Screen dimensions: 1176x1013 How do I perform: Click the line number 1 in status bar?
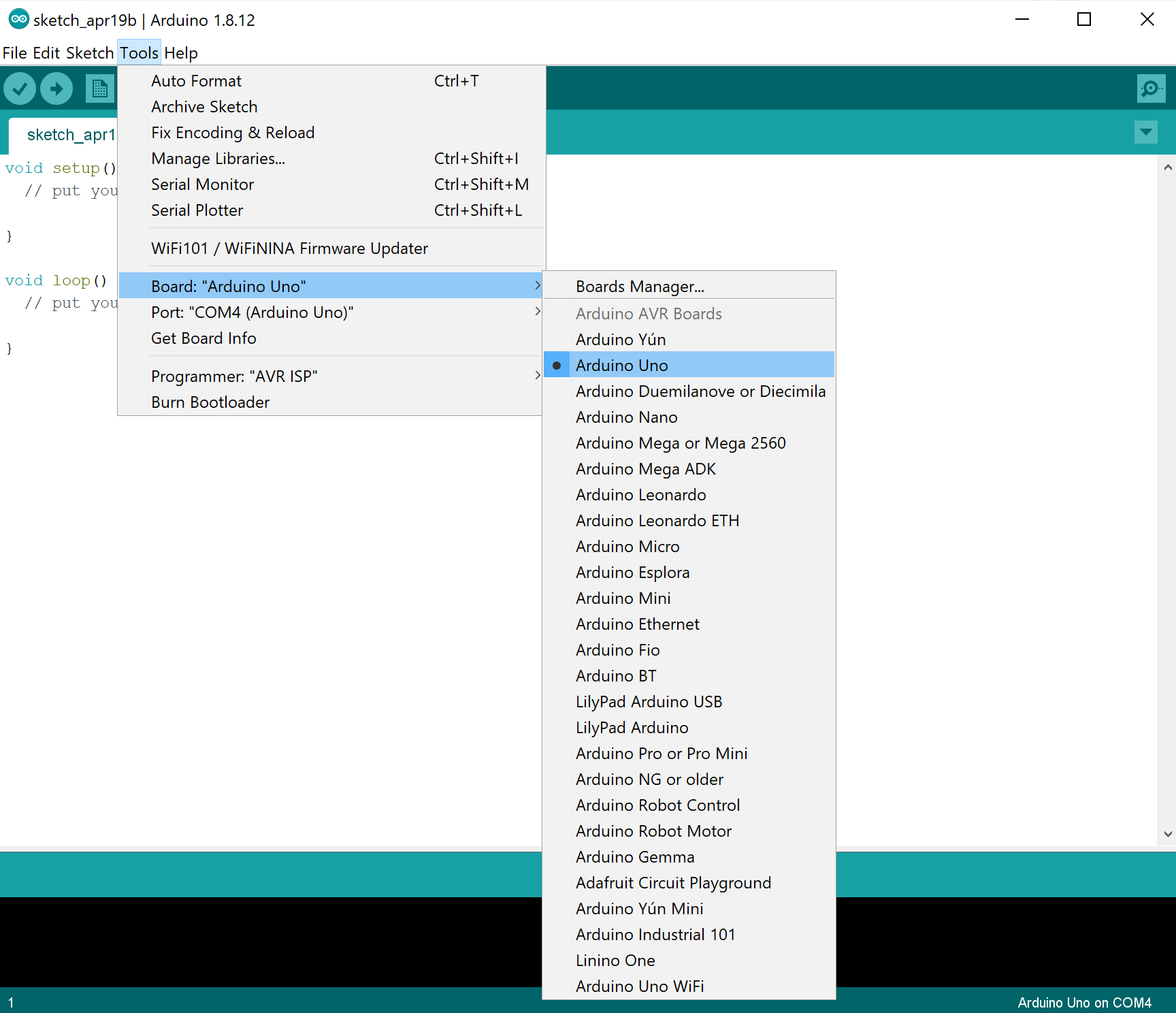click(x=11, y=1002)
